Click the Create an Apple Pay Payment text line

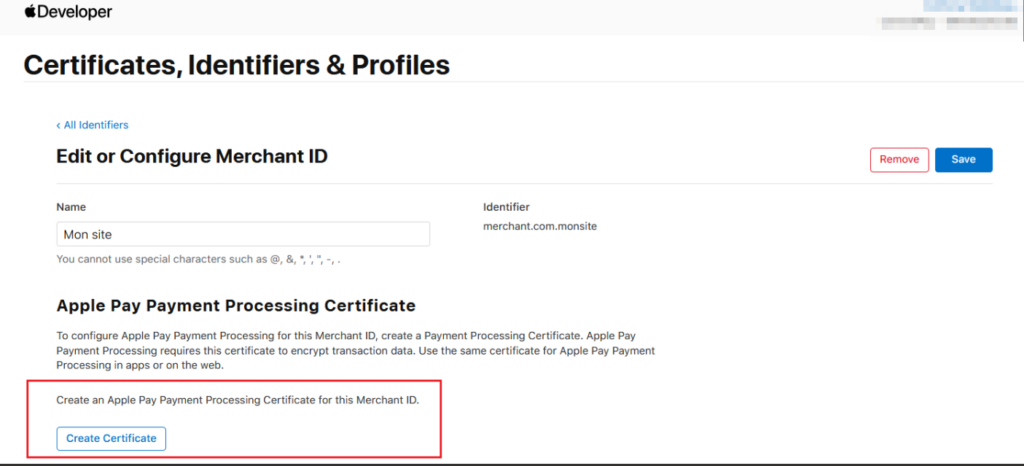pos(236,401)
